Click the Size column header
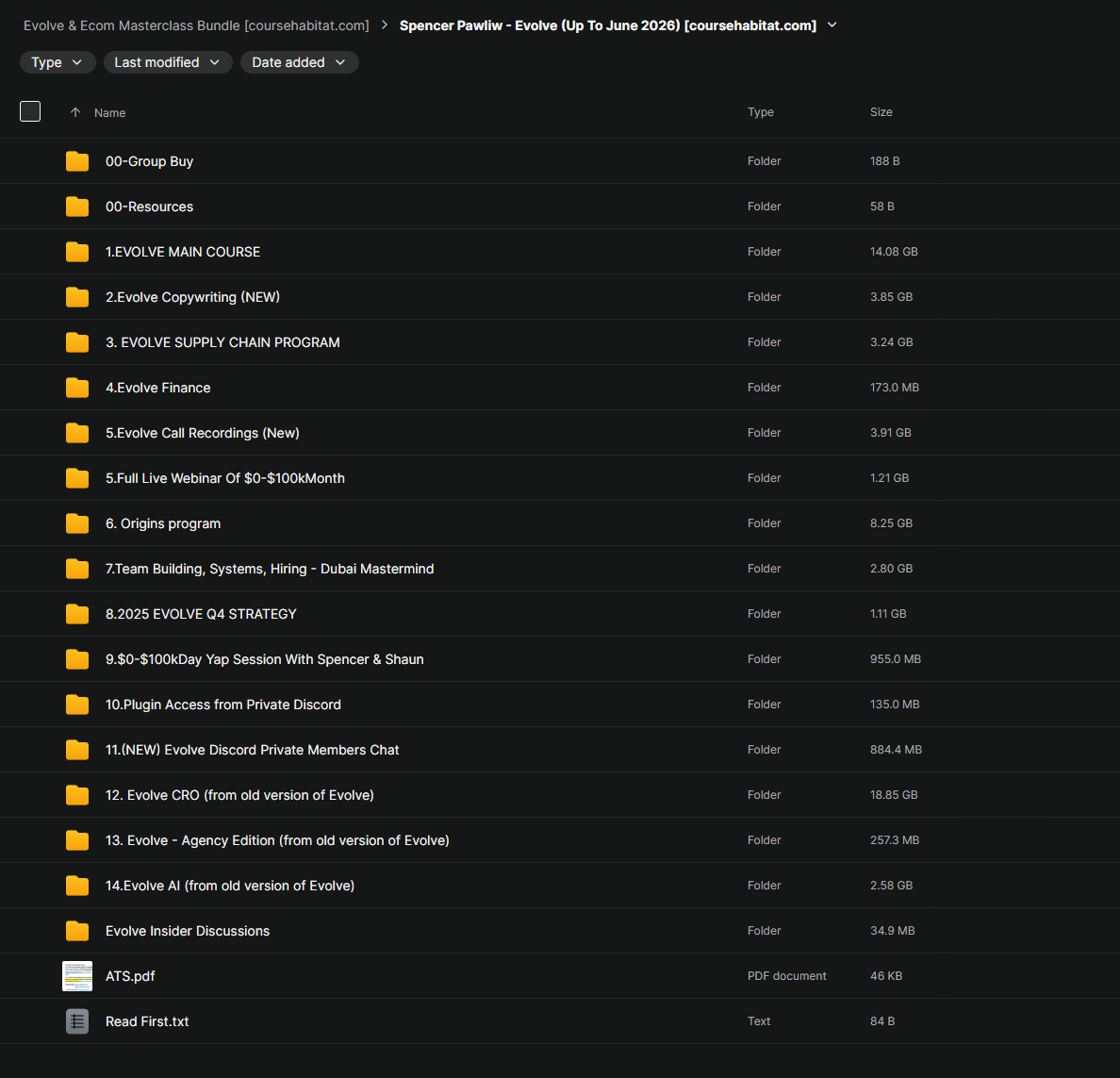1120x1078 pixels. pyautogui.click(x=881, y=112)
